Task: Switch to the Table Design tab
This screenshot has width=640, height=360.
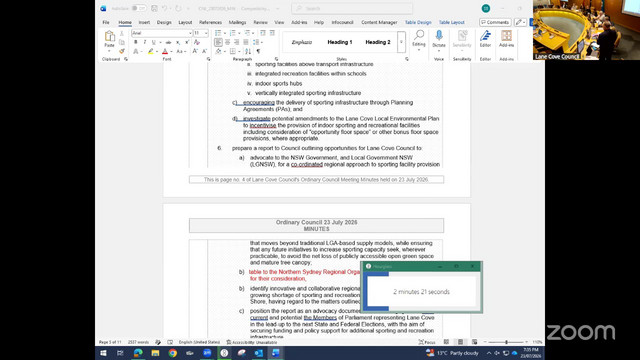Action: pyautogui.click(x=418, y=22)
